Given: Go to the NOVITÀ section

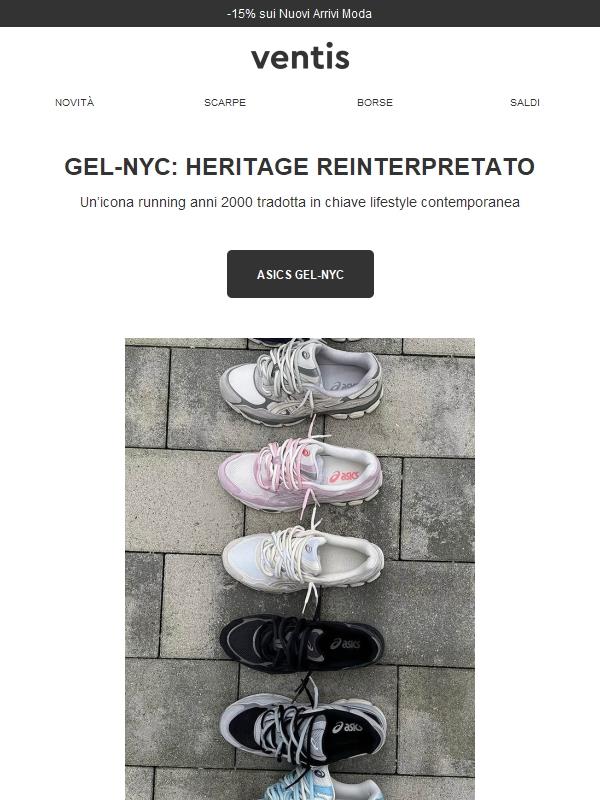Looking at the screenshot, I should coord(74,102).
